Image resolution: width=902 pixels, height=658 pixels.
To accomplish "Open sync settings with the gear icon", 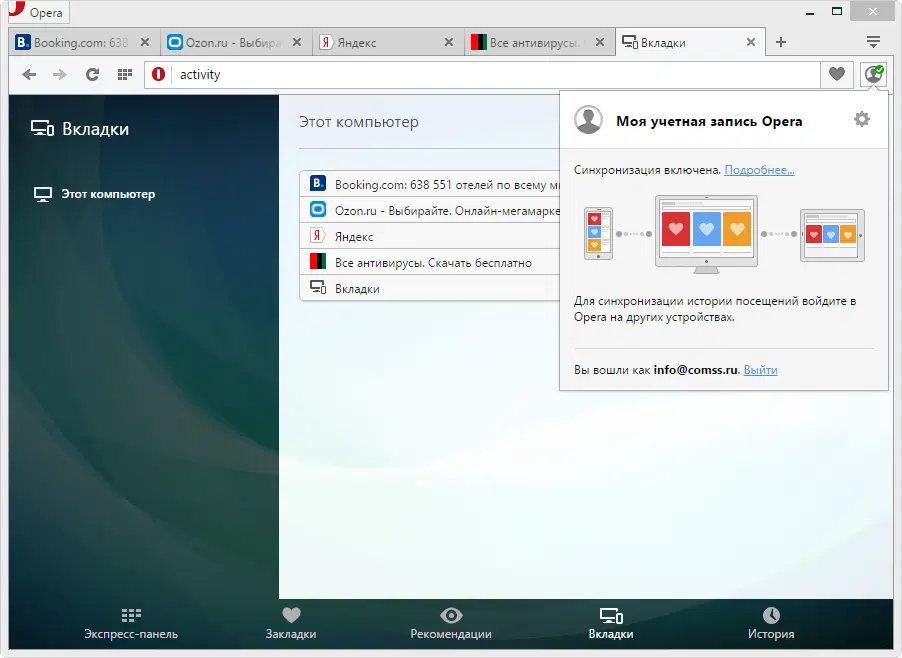I will pyautogui.click(x=861, y=118).
